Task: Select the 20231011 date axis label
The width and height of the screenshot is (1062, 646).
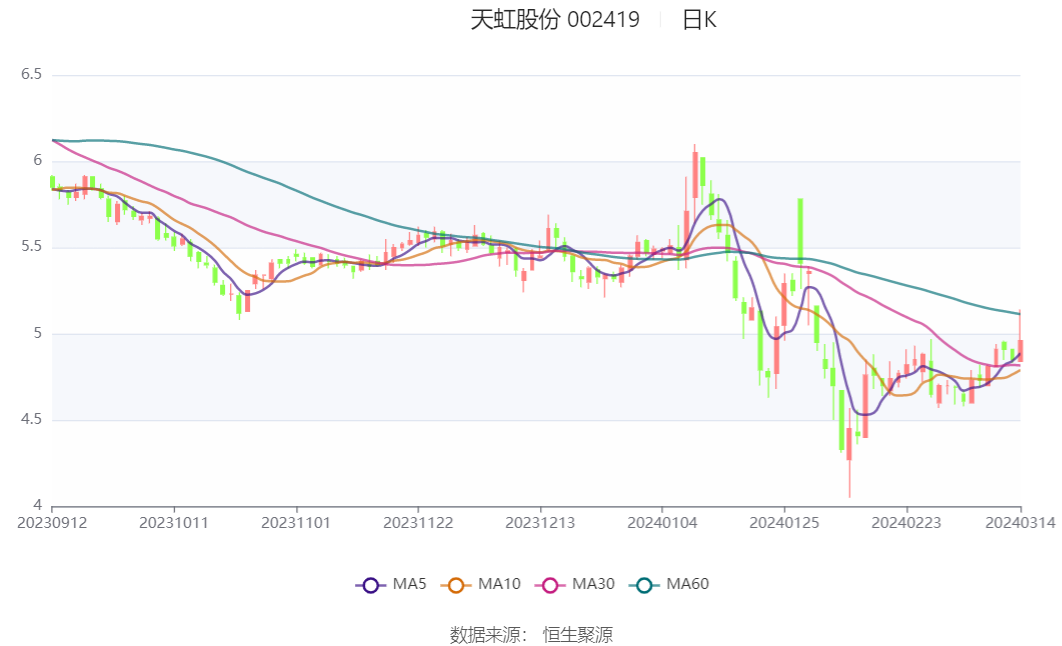Action: [x=174, y=523]
